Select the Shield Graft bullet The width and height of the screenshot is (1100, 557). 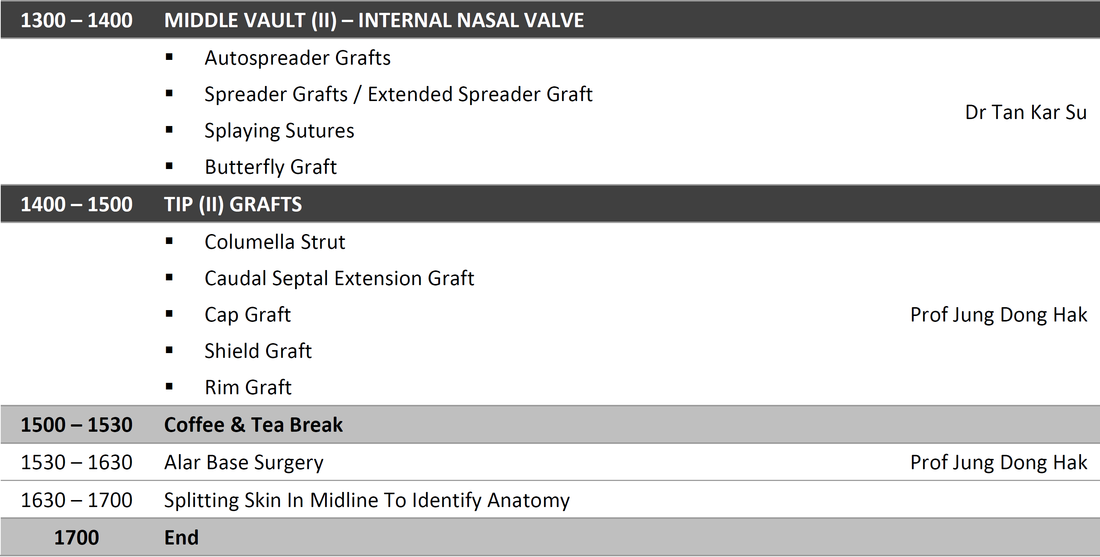pos(257,351)
